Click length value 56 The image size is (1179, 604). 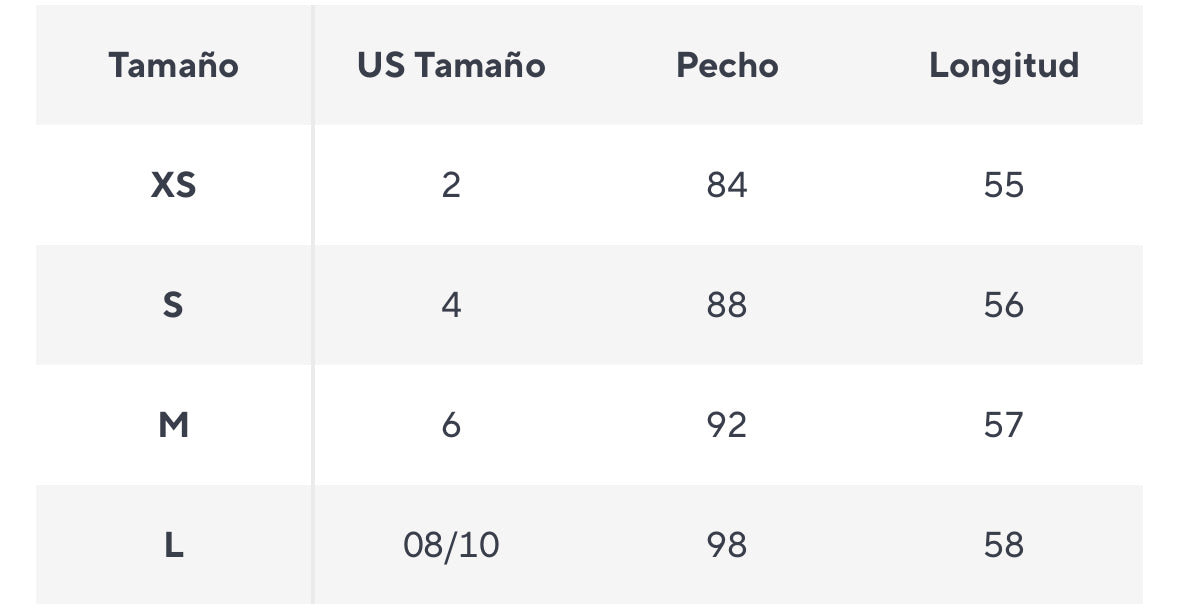point(1003,305)
